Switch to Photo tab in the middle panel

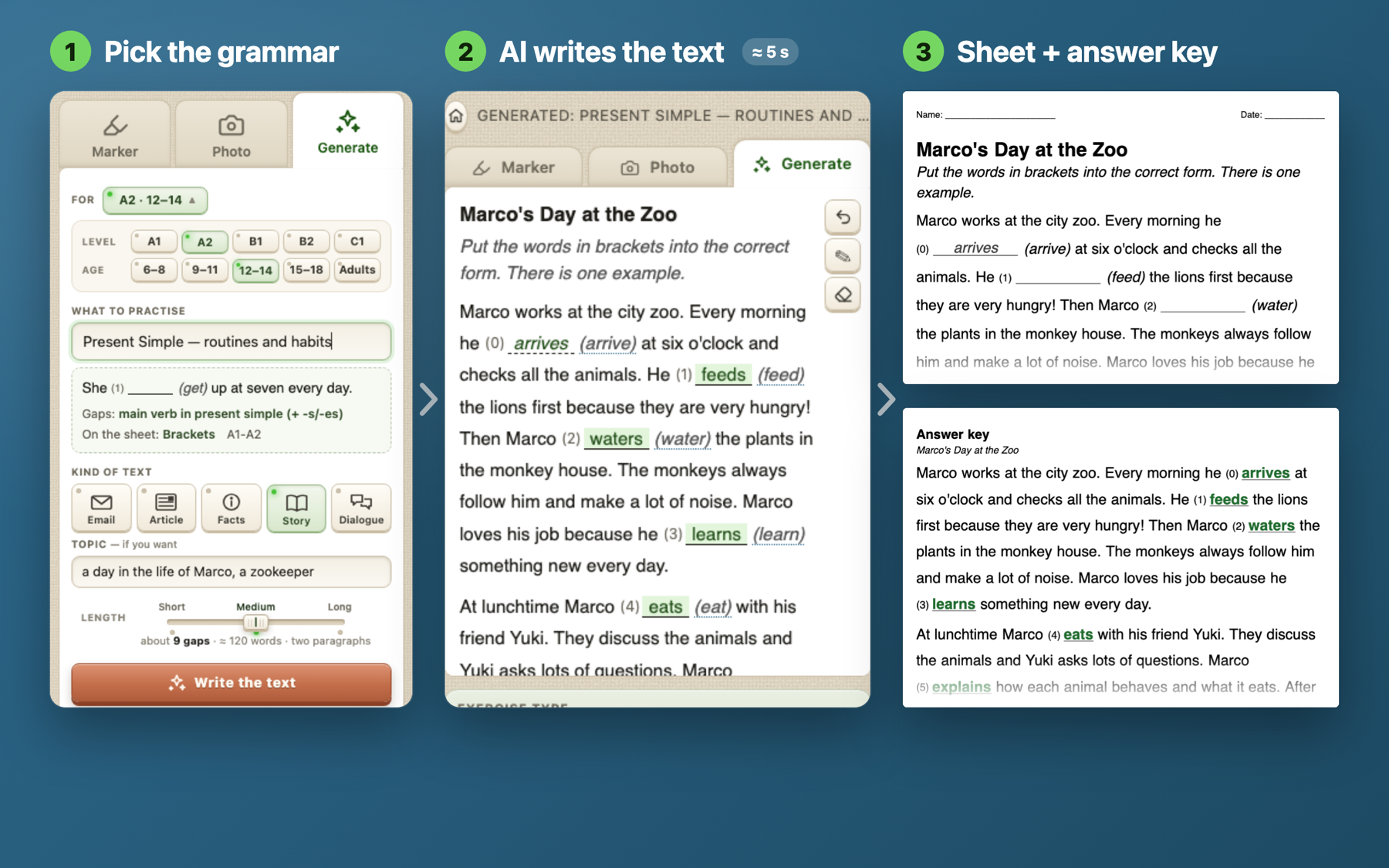click(x=658, y=167)
